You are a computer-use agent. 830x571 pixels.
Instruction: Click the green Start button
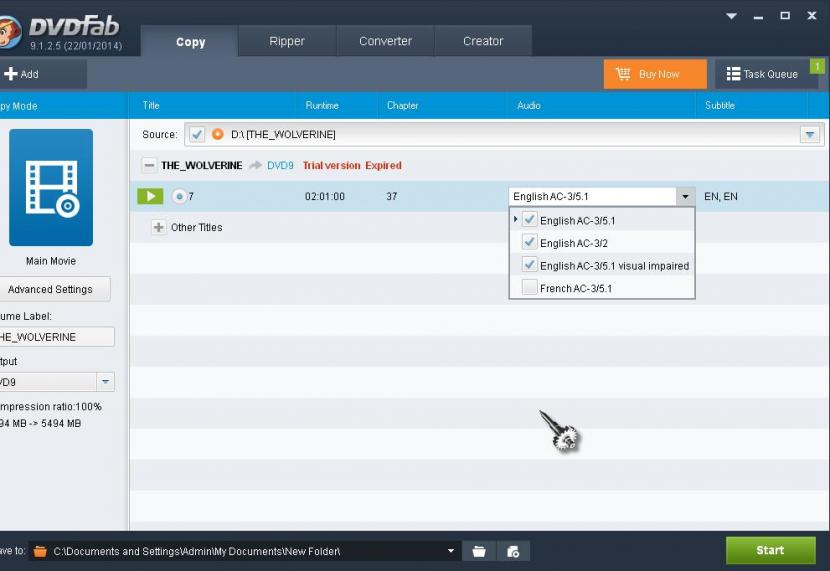pyautogui.click(x=770, y=550)
